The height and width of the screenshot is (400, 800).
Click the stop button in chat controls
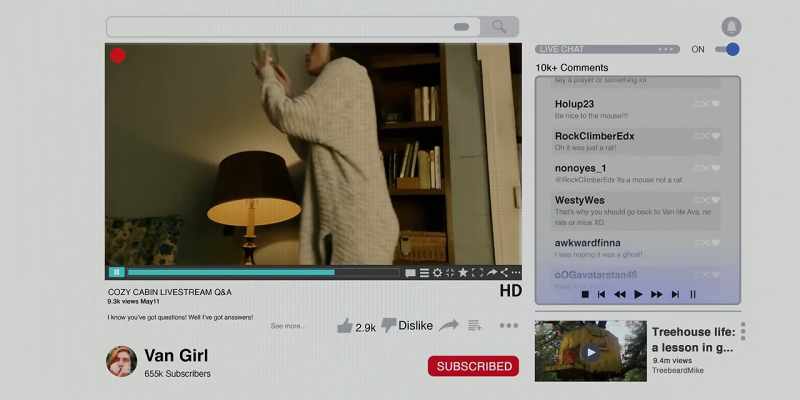click(585, 294)
